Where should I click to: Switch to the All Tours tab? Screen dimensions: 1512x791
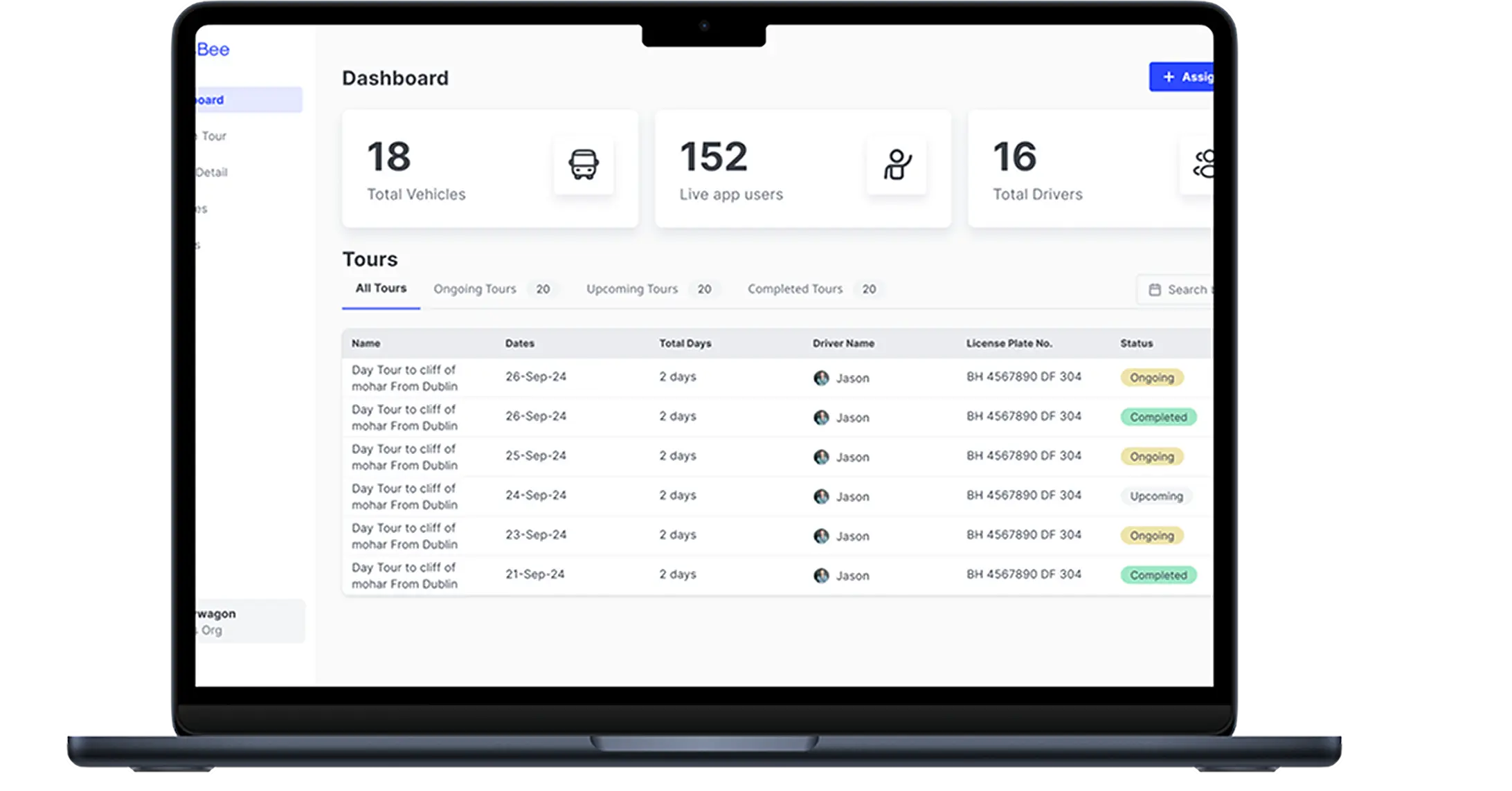tap(381, 289)
